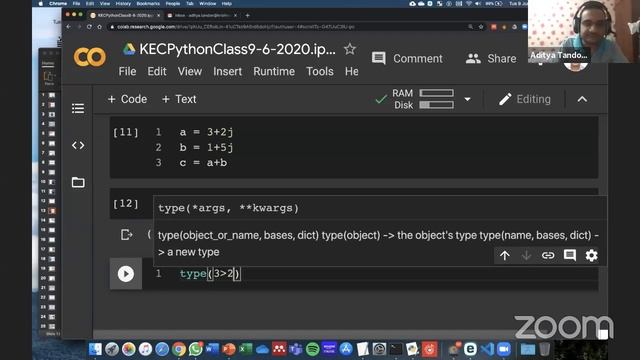
Task: Expand the RAM and Disk runtime dropdown
Action: point(467,99)
